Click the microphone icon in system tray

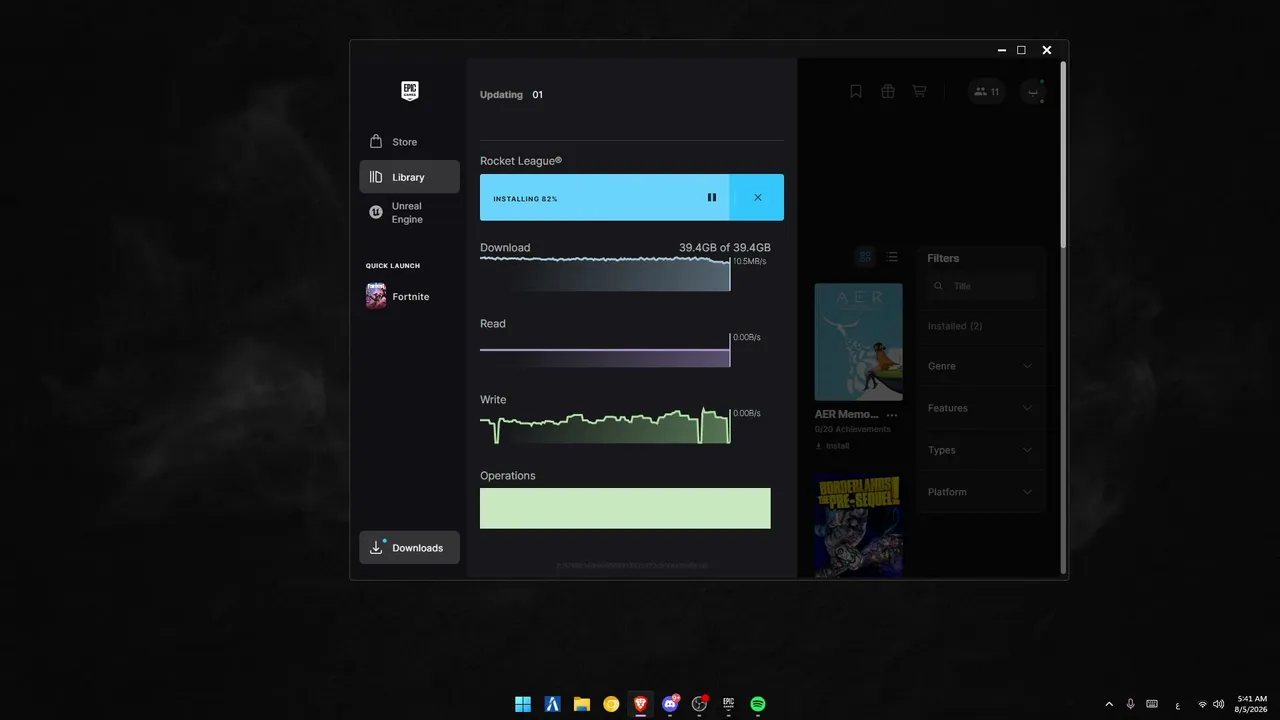coord(1131,705)
